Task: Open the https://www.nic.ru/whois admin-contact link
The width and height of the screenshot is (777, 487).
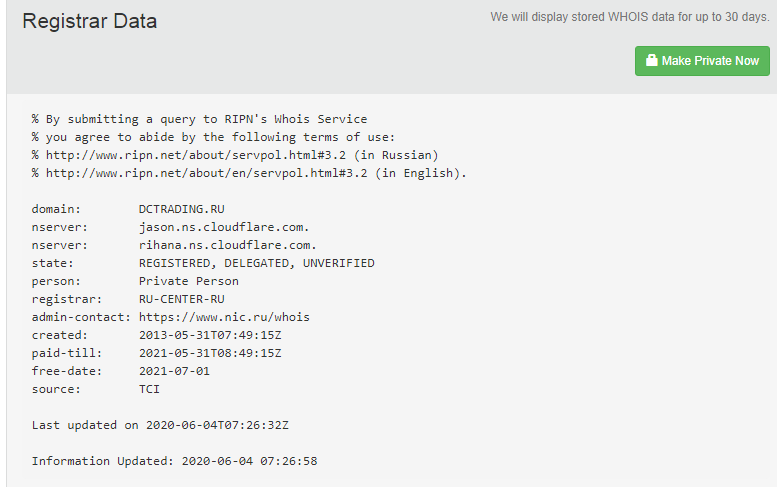Action: 224,317
